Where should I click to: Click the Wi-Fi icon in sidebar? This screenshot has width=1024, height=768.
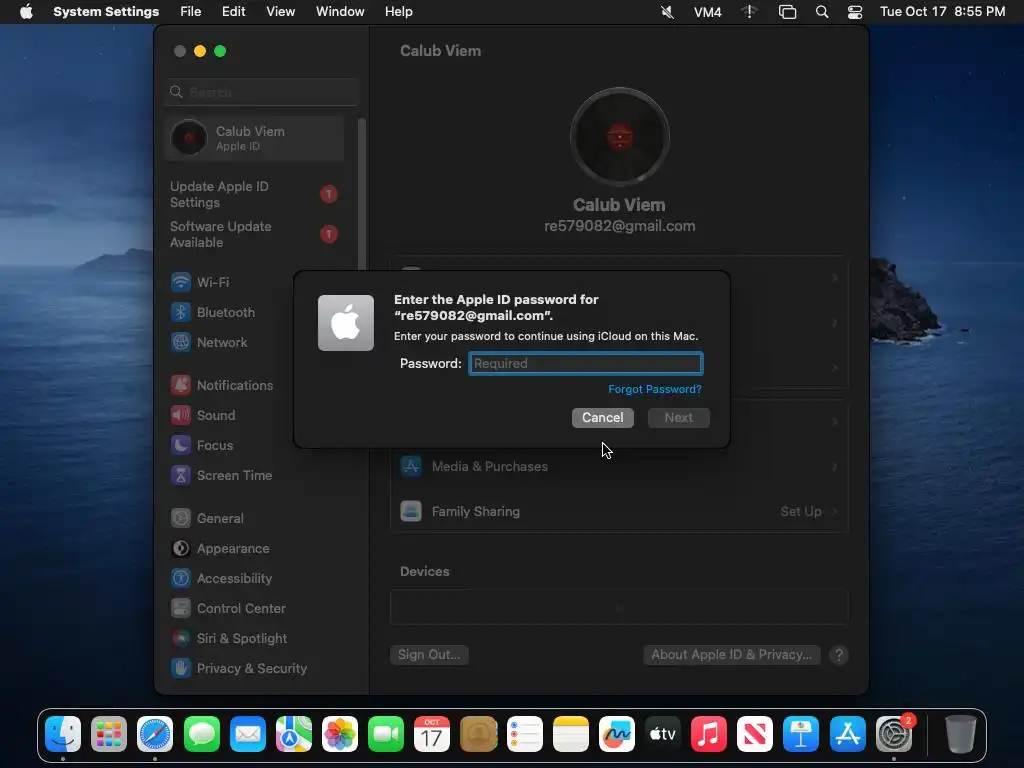[x=181, y=282]
